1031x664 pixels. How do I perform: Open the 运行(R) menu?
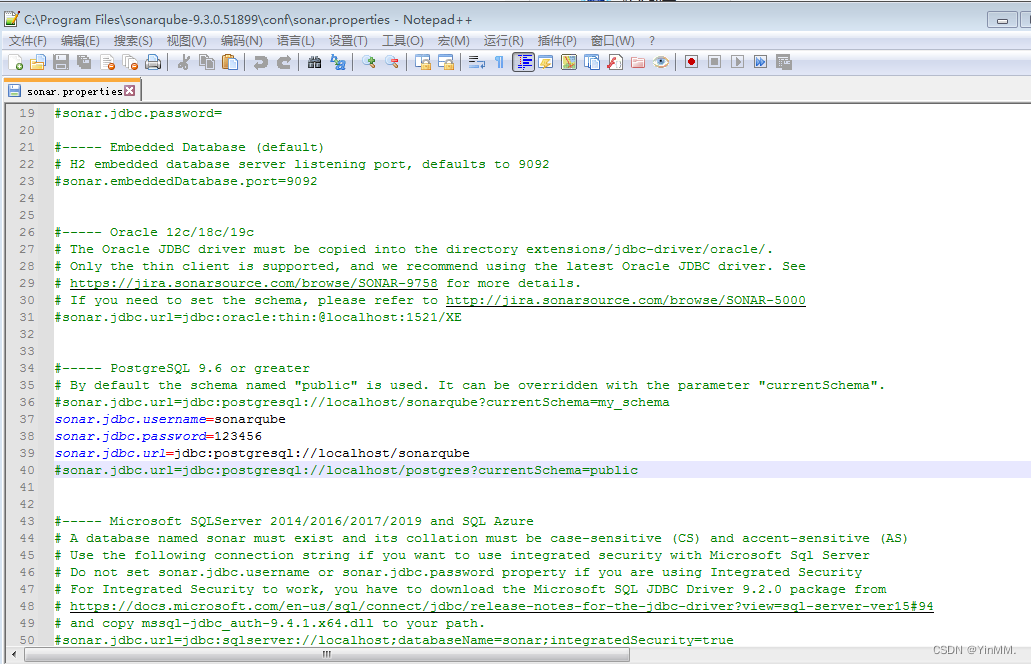(x=504, y=41)
